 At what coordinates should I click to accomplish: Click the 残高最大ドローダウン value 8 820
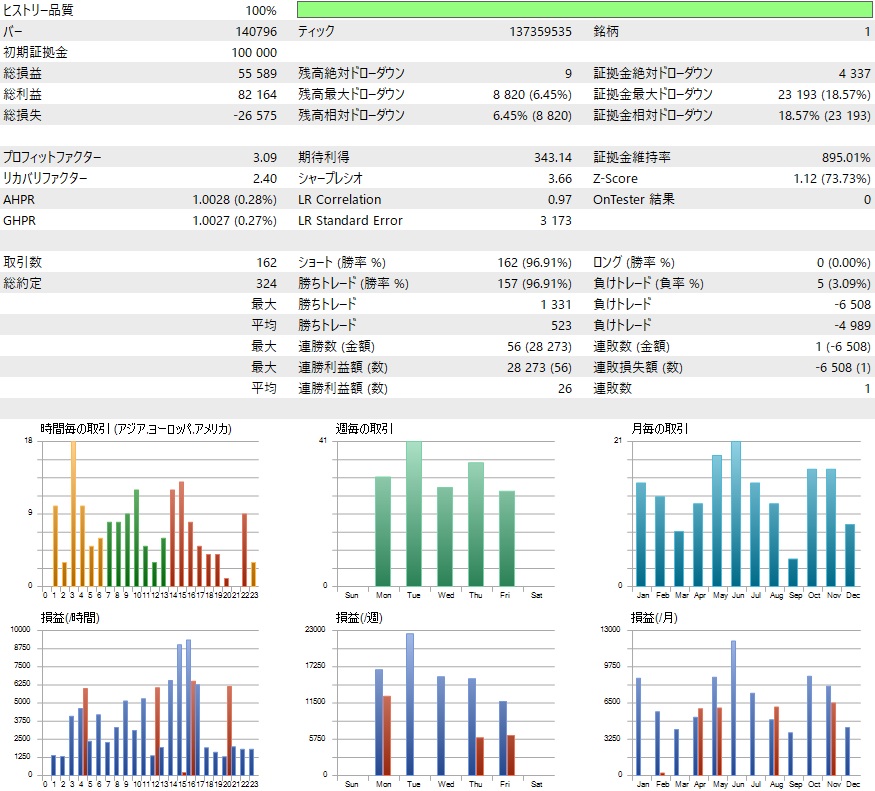540,94
